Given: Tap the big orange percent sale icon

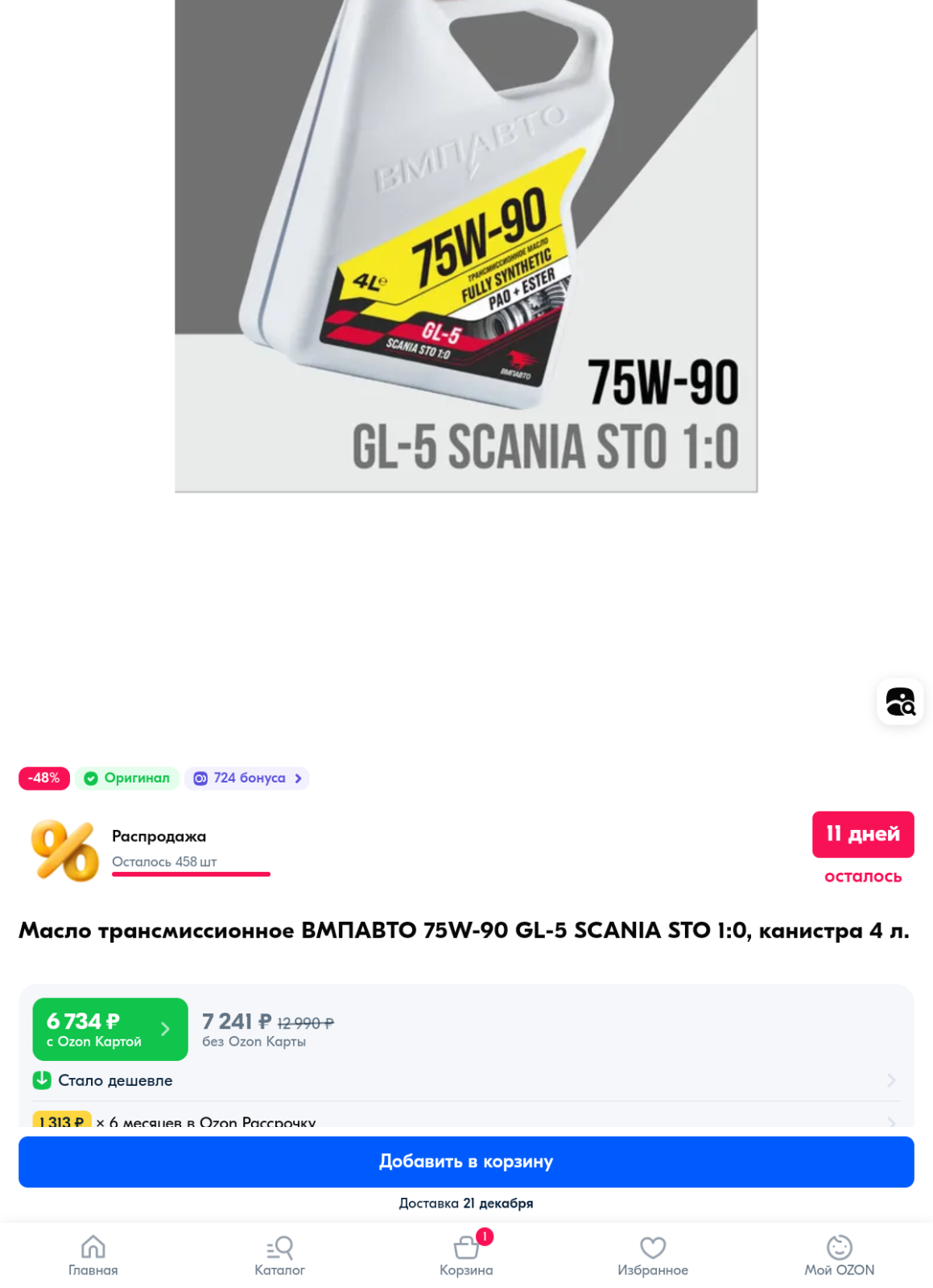Looking at the screenshot, I should (64, 850).
